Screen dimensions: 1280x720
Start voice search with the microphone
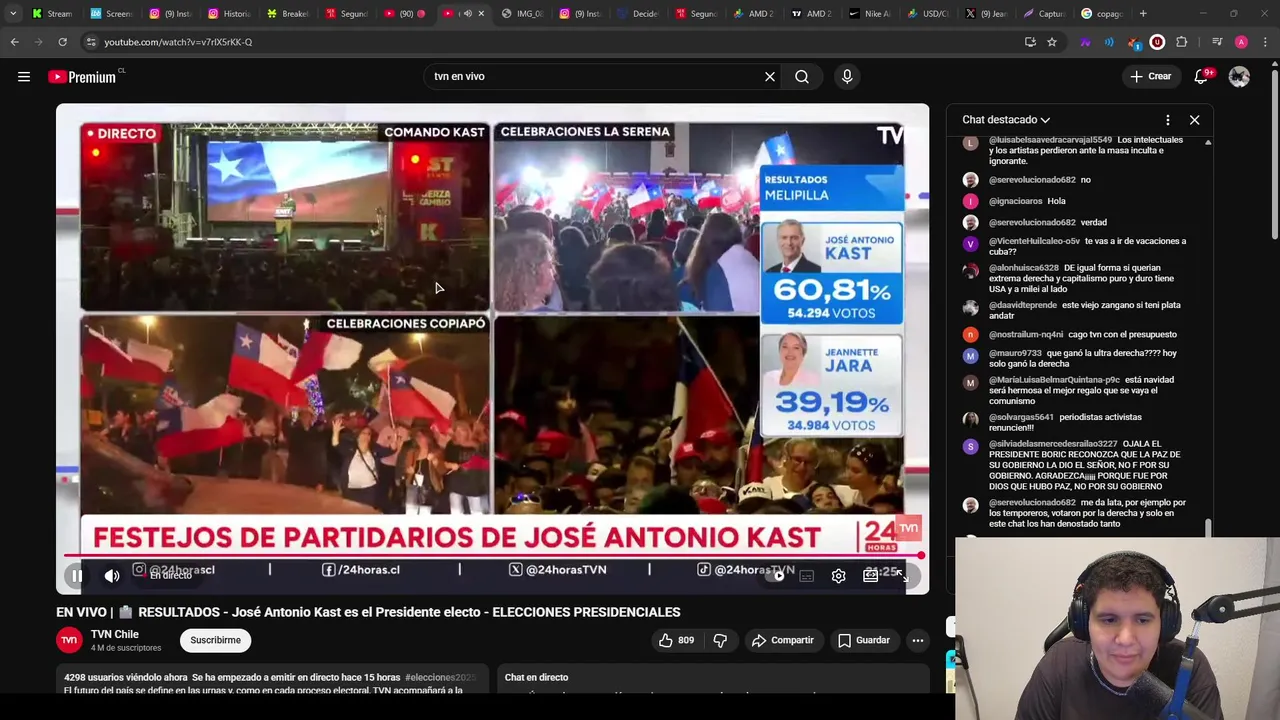click(847, 77)
